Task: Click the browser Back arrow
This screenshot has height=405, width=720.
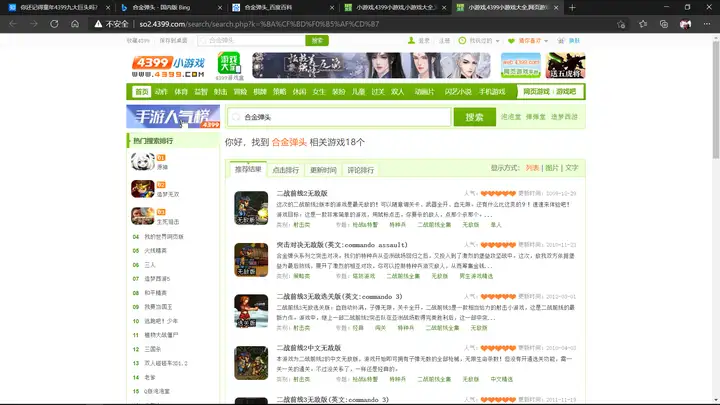Action: click(13, 24)
